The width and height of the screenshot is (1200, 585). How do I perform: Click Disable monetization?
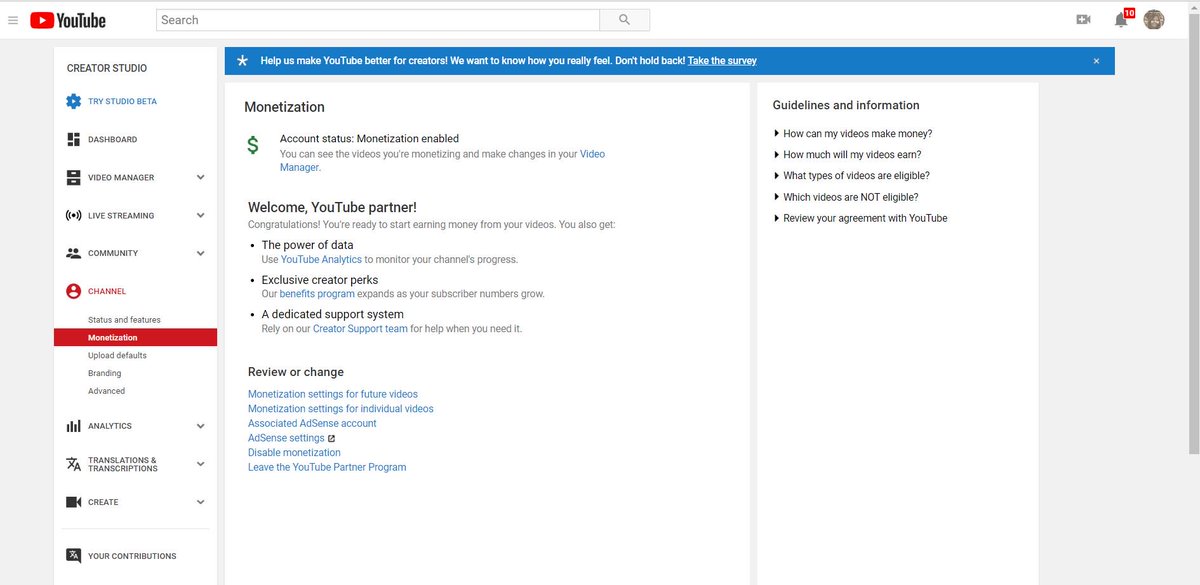(294, 453)
